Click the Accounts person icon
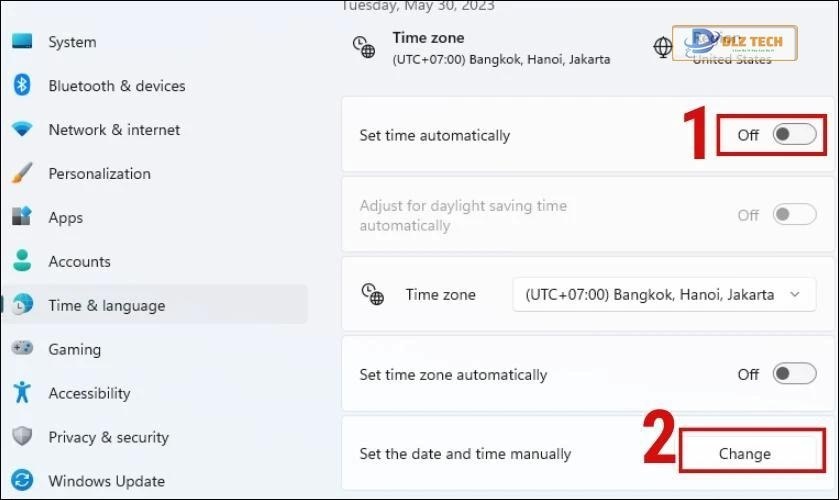 [22, 262]
